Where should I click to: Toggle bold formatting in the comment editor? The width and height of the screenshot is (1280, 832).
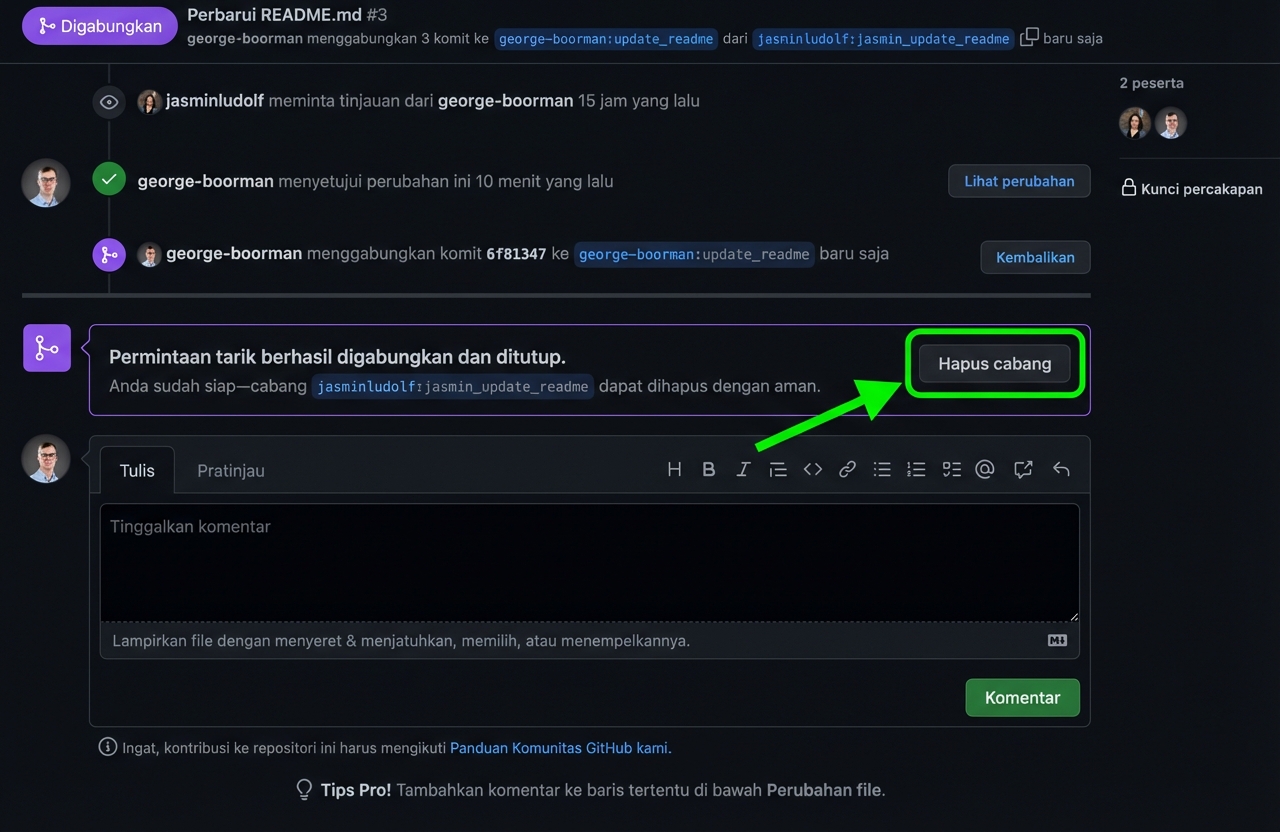[x=708, y=469]
